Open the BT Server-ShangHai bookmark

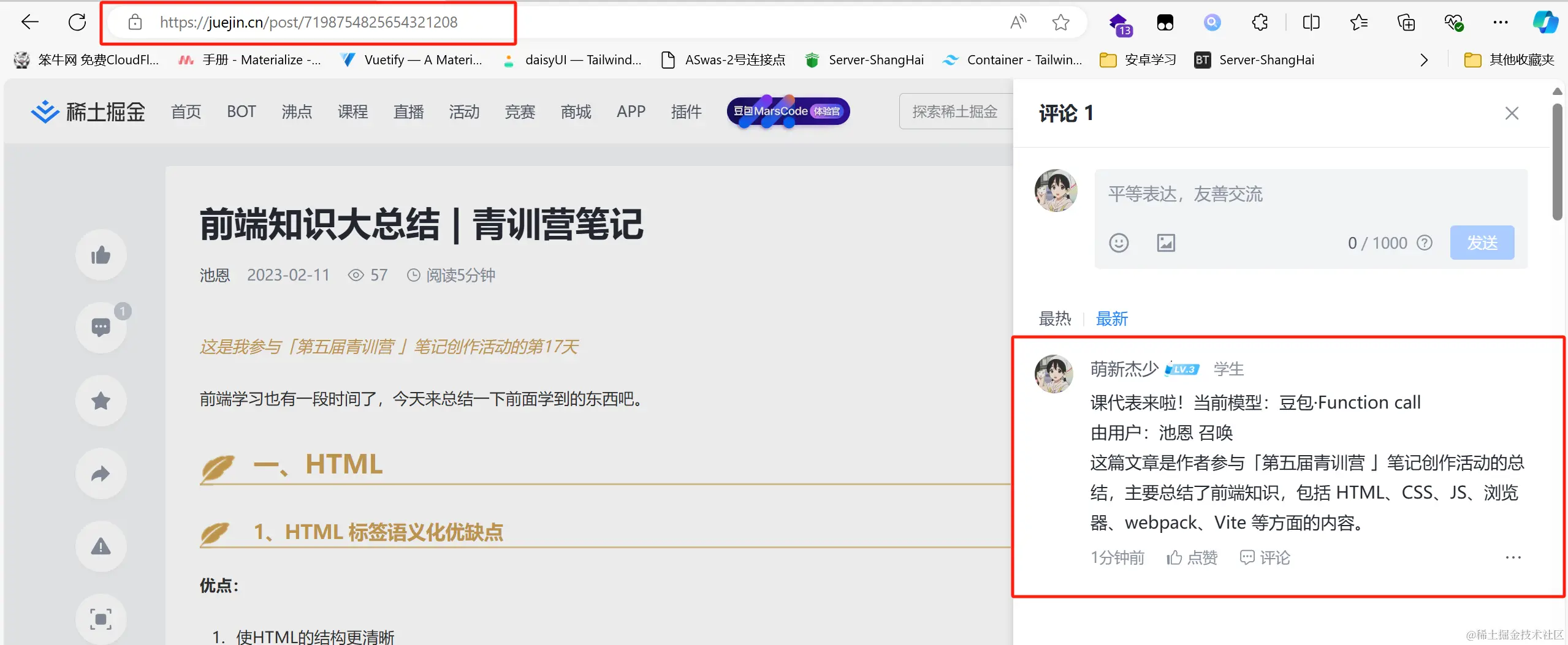(x=1254, y=60)
